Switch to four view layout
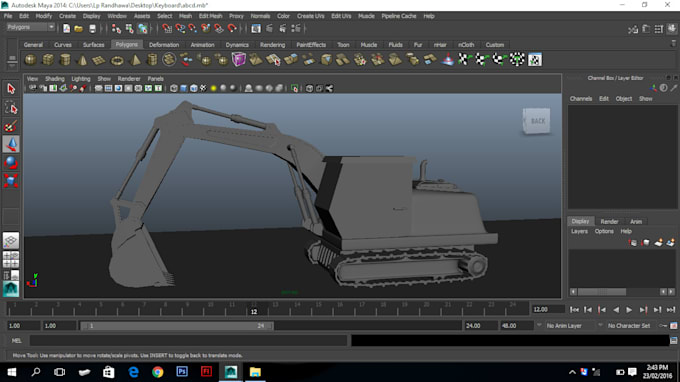Viewport: 680px width, 382px height. 11,259
